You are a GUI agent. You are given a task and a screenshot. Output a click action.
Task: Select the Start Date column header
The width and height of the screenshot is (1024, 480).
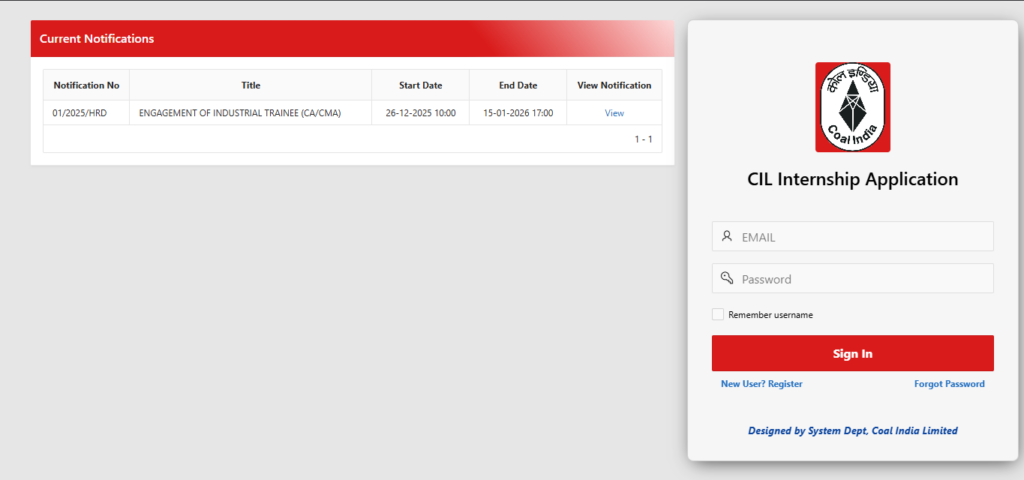click(x=420, y=85)
